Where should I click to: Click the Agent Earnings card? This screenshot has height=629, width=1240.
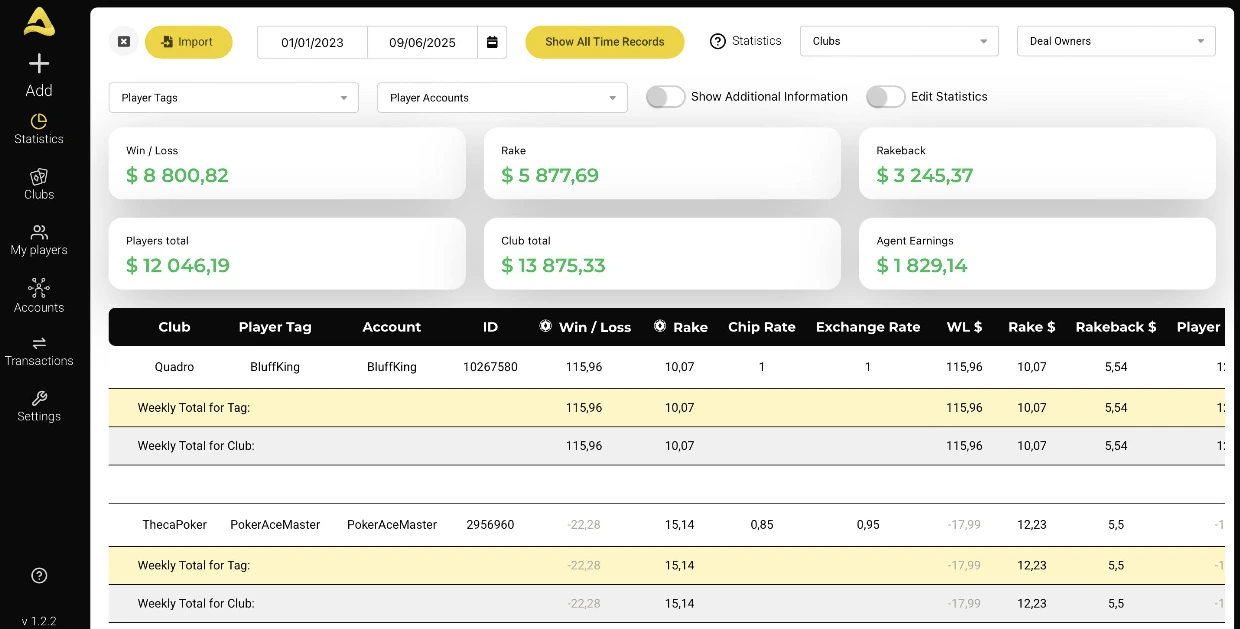click(1037, 254)
